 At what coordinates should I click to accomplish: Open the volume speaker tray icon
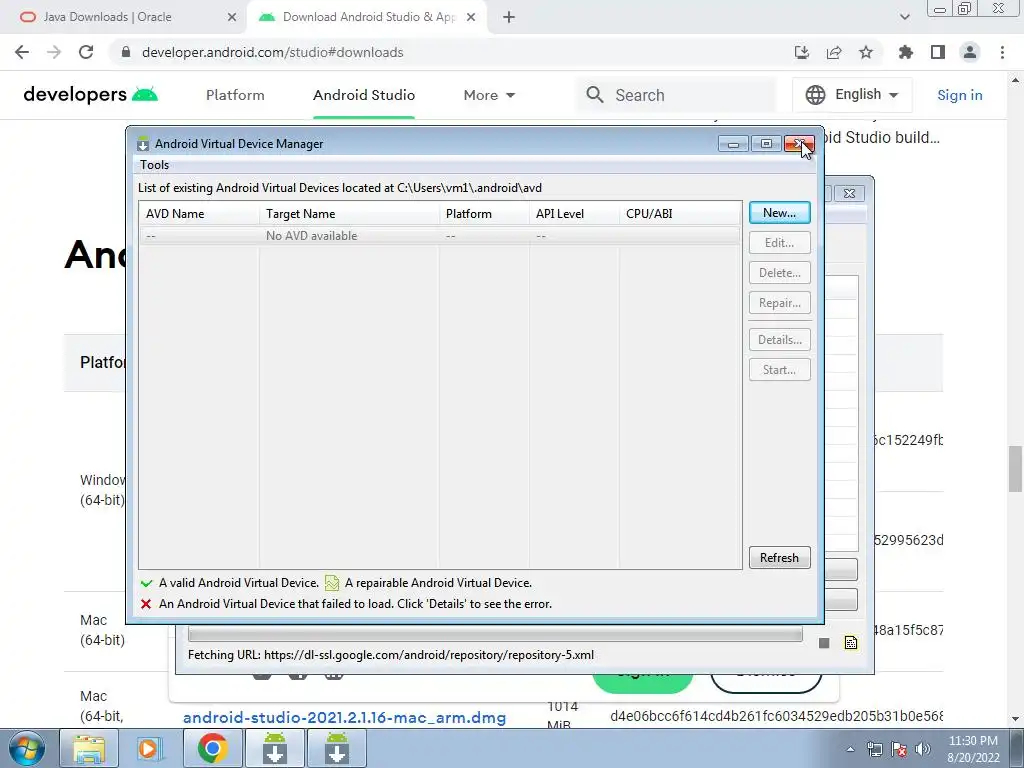tap(922, 749)
